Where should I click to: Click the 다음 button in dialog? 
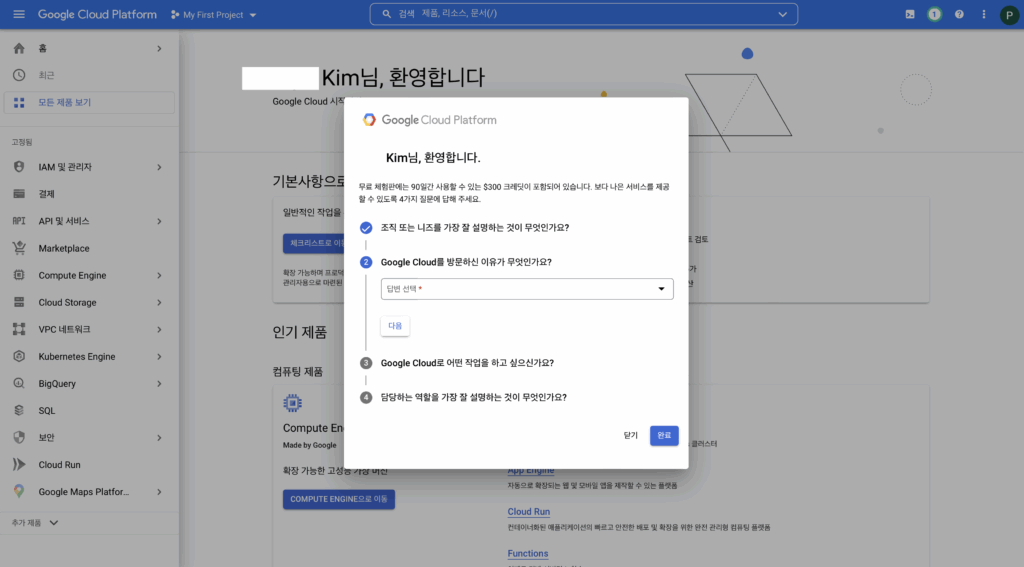pyautogui.click(x=395, y=325)
